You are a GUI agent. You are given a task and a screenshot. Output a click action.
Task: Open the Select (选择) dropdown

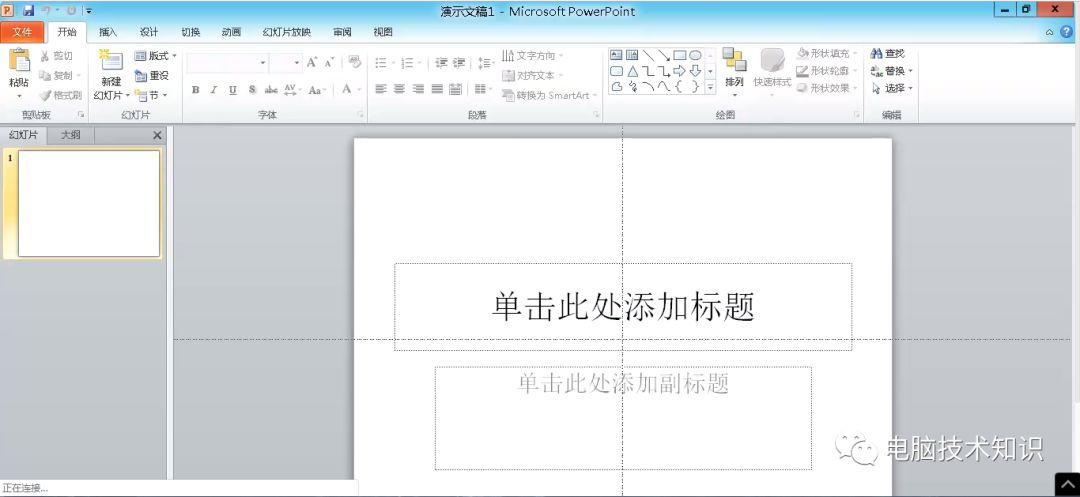click(891, 88)
